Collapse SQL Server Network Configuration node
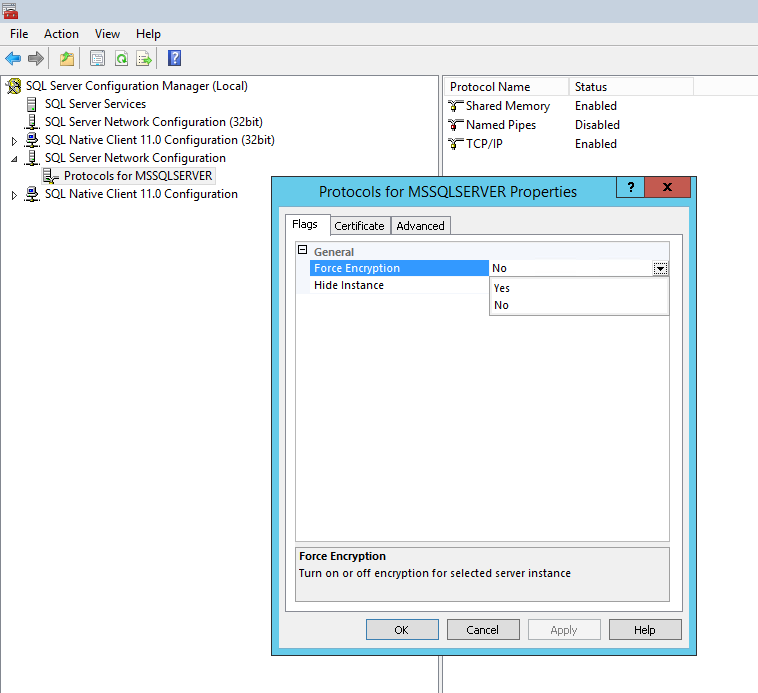 click(14, 159)
